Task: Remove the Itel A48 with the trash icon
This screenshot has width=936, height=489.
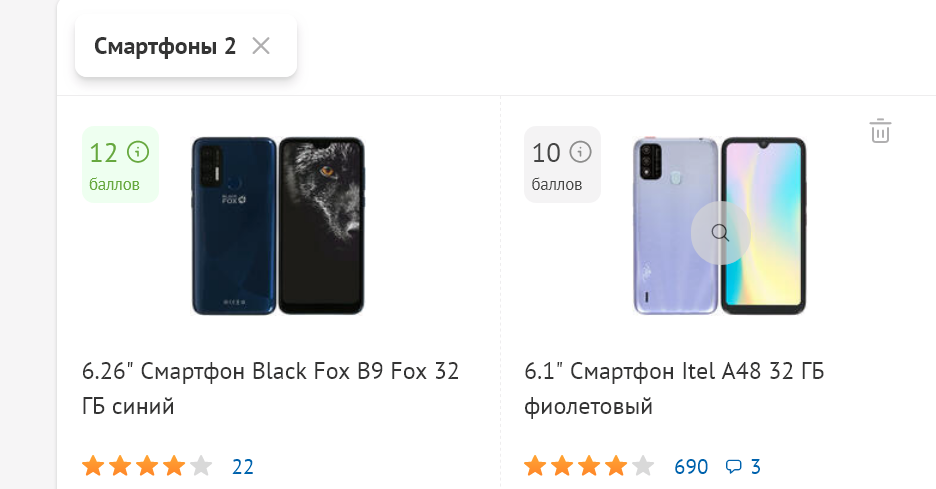Action: click(880, 131)
